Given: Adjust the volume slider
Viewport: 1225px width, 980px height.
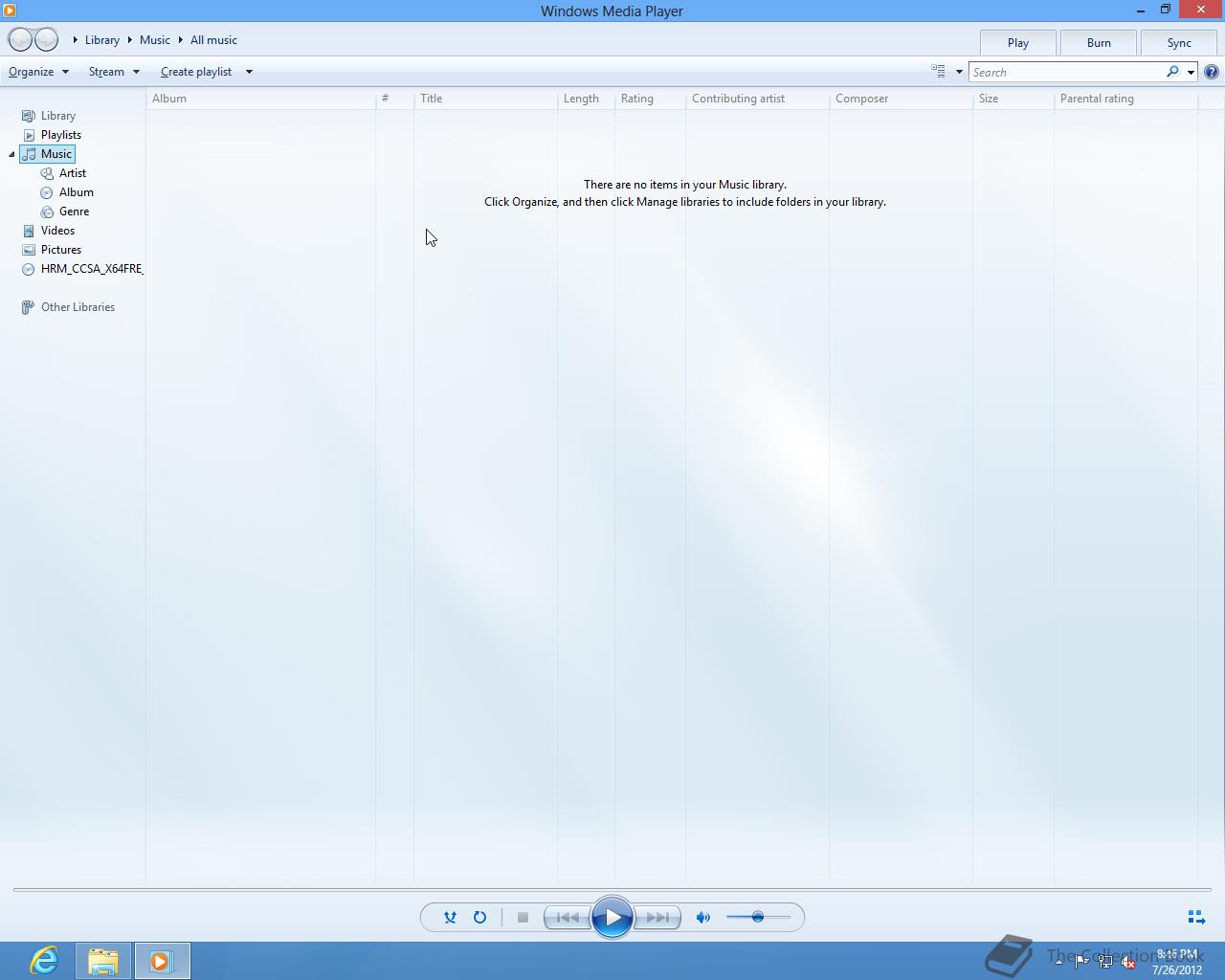Looking at the screenshot, I should click(x=758, y=917).
